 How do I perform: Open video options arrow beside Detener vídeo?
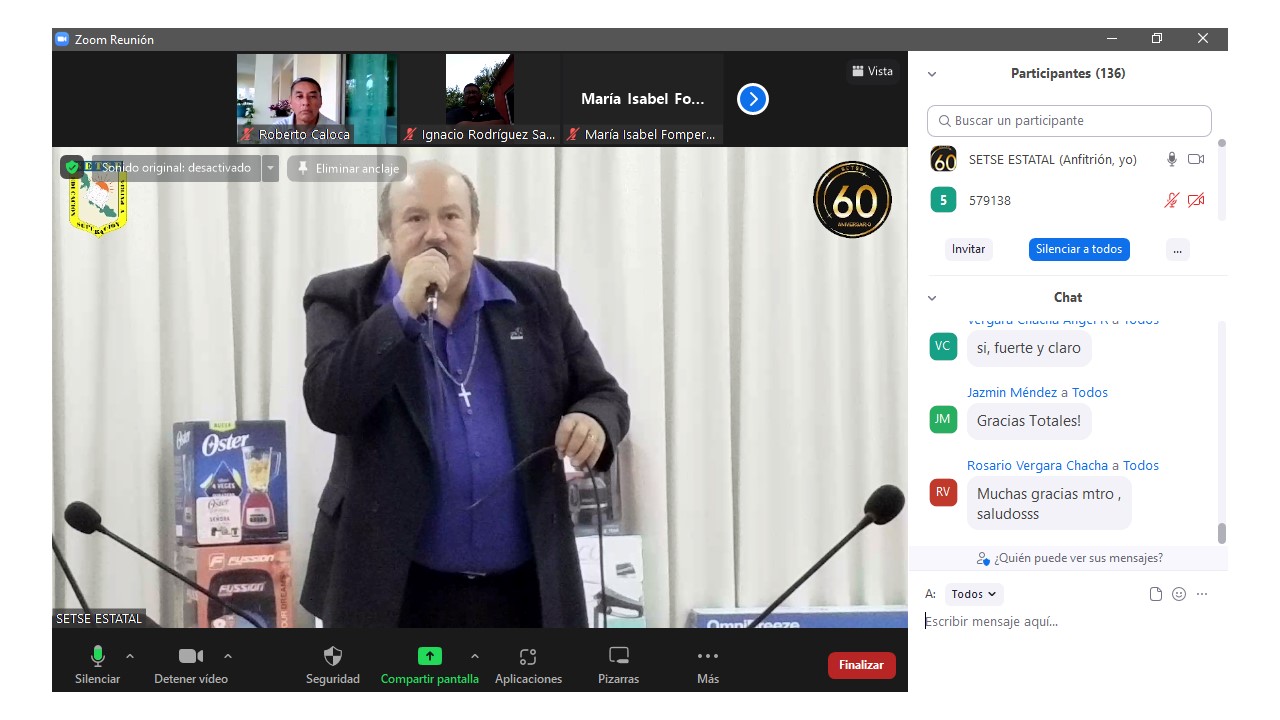click(228, 656)
